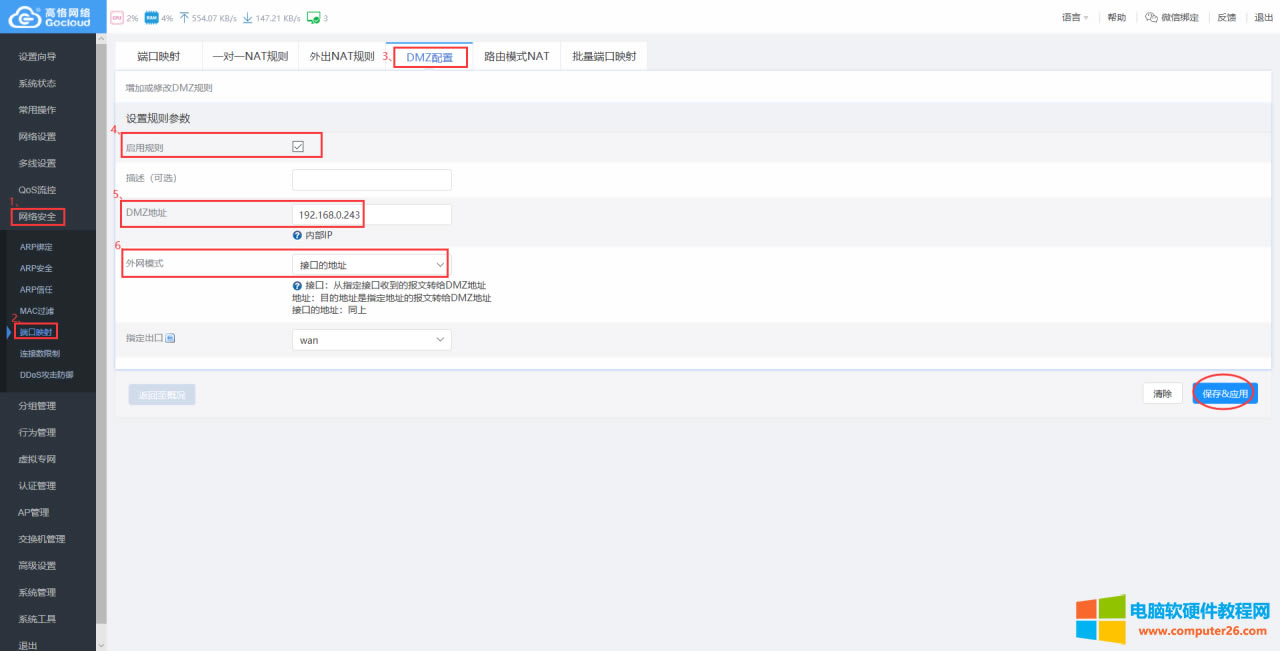Expand the 语言 language dropdown
Screen dimensions: 1280x651
click(x=1074, y=17)
